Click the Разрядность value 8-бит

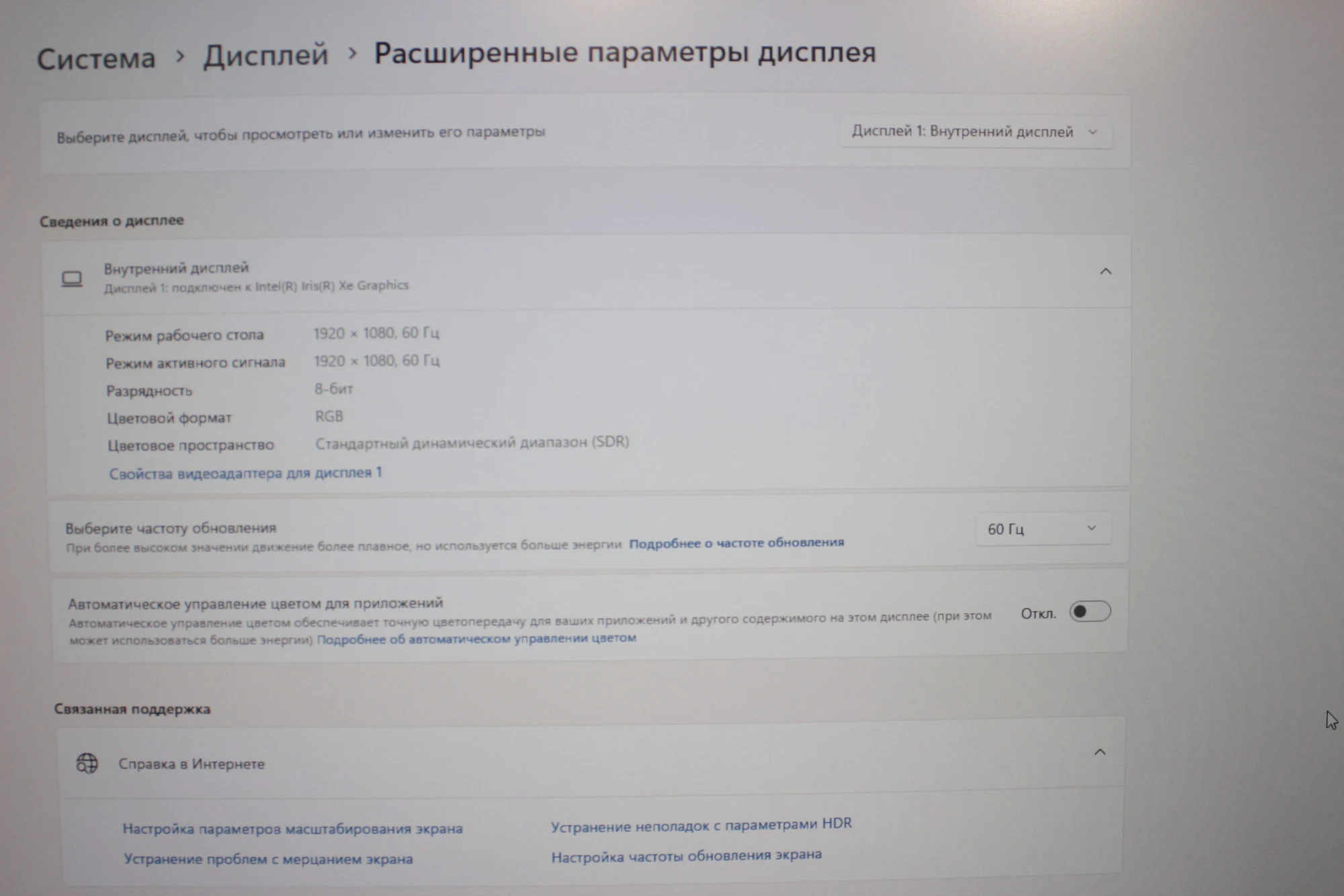point(334,389)
